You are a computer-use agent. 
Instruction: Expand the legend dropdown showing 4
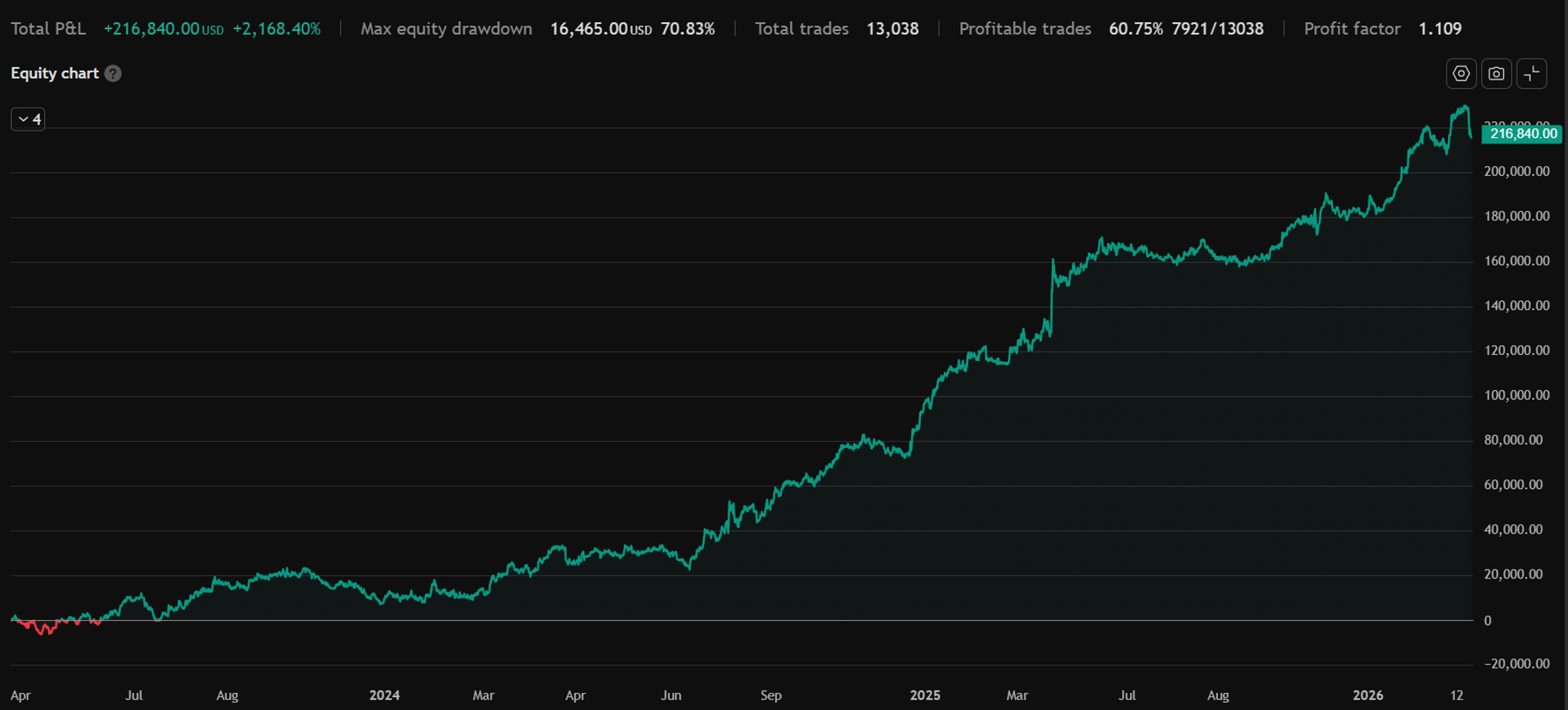(x=28, y=119)
